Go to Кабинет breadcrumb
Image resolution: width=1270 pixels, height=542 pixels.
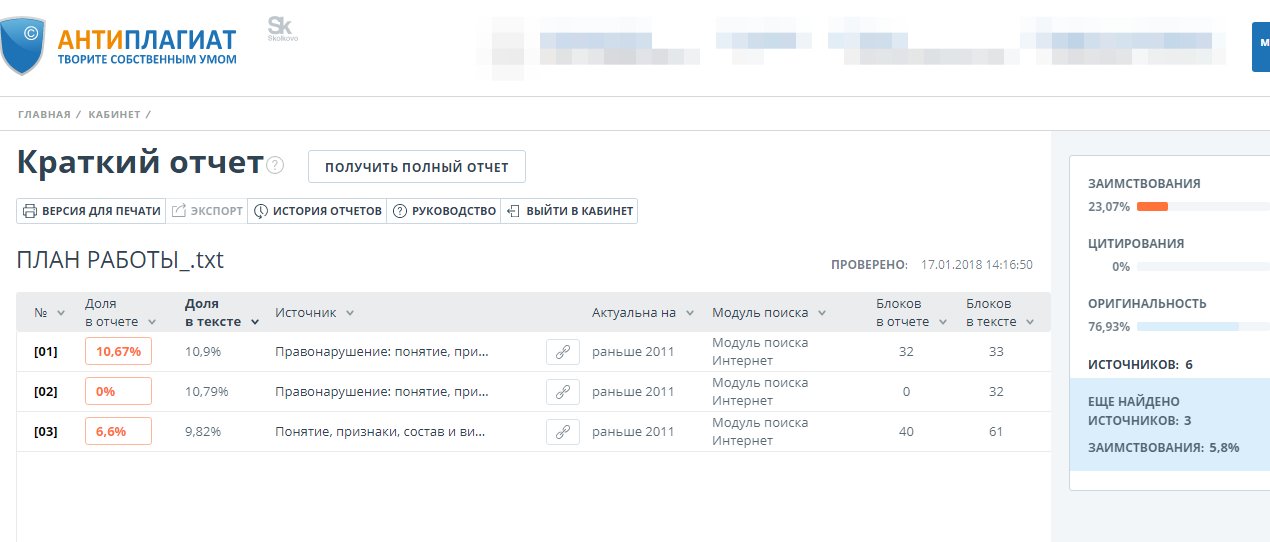tap(114, 115)
